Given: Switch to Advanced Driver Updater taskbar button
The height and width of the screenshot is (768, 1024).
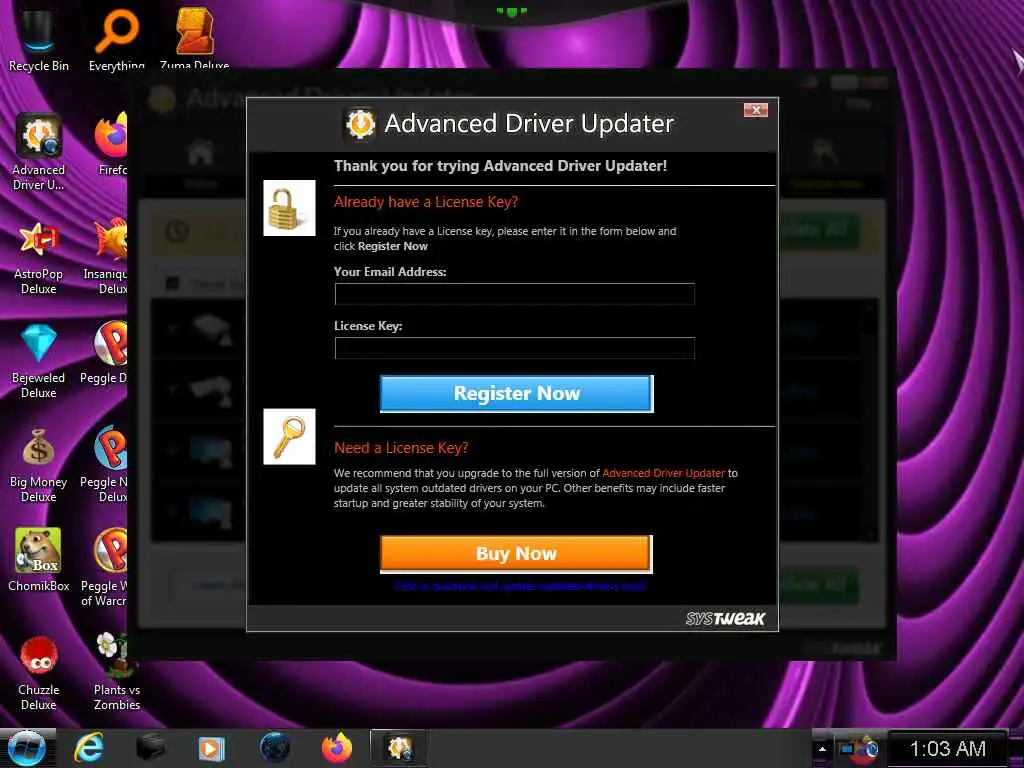Looking at the screenshot, I should 399,748.
